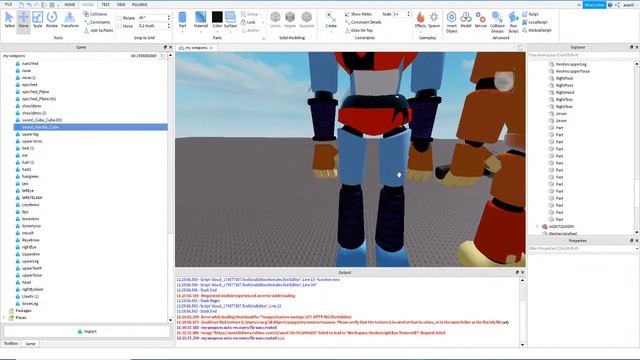Choose the Rotate tool

[x=51, y=20]
